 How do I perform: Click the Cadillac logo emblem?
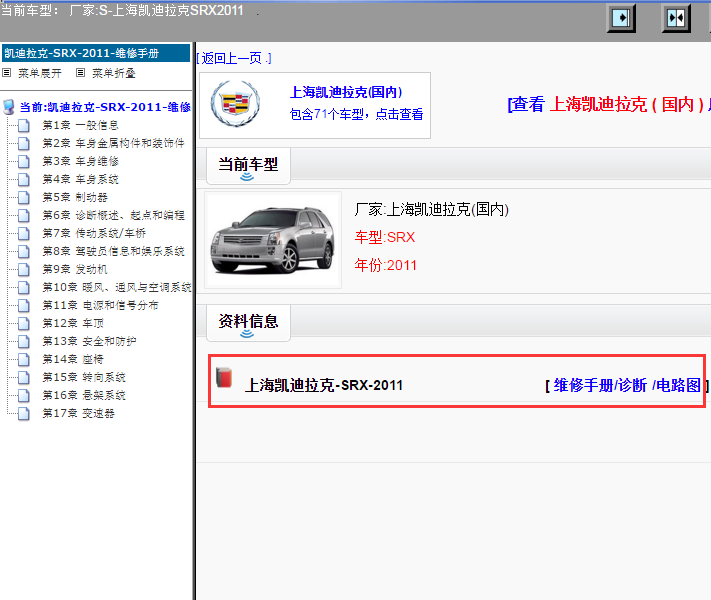coord(236,104)
